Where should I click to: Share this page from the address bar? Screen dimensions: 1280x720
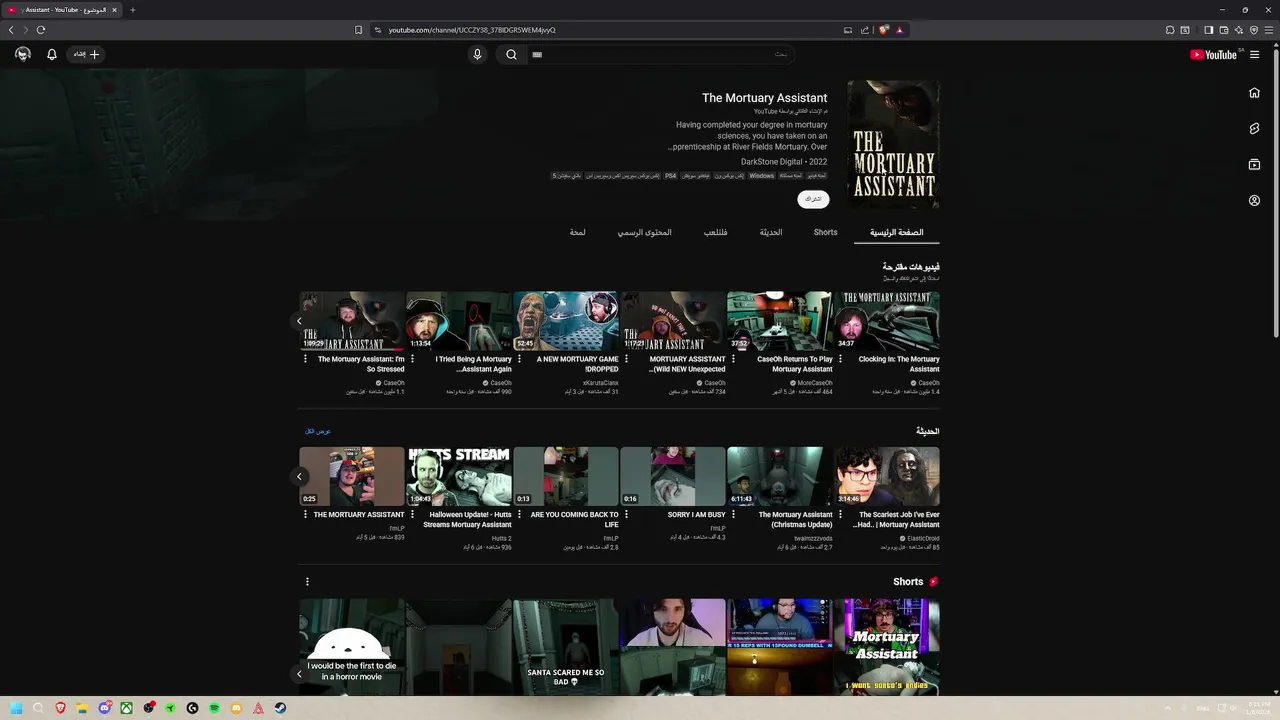coord(865,30)
